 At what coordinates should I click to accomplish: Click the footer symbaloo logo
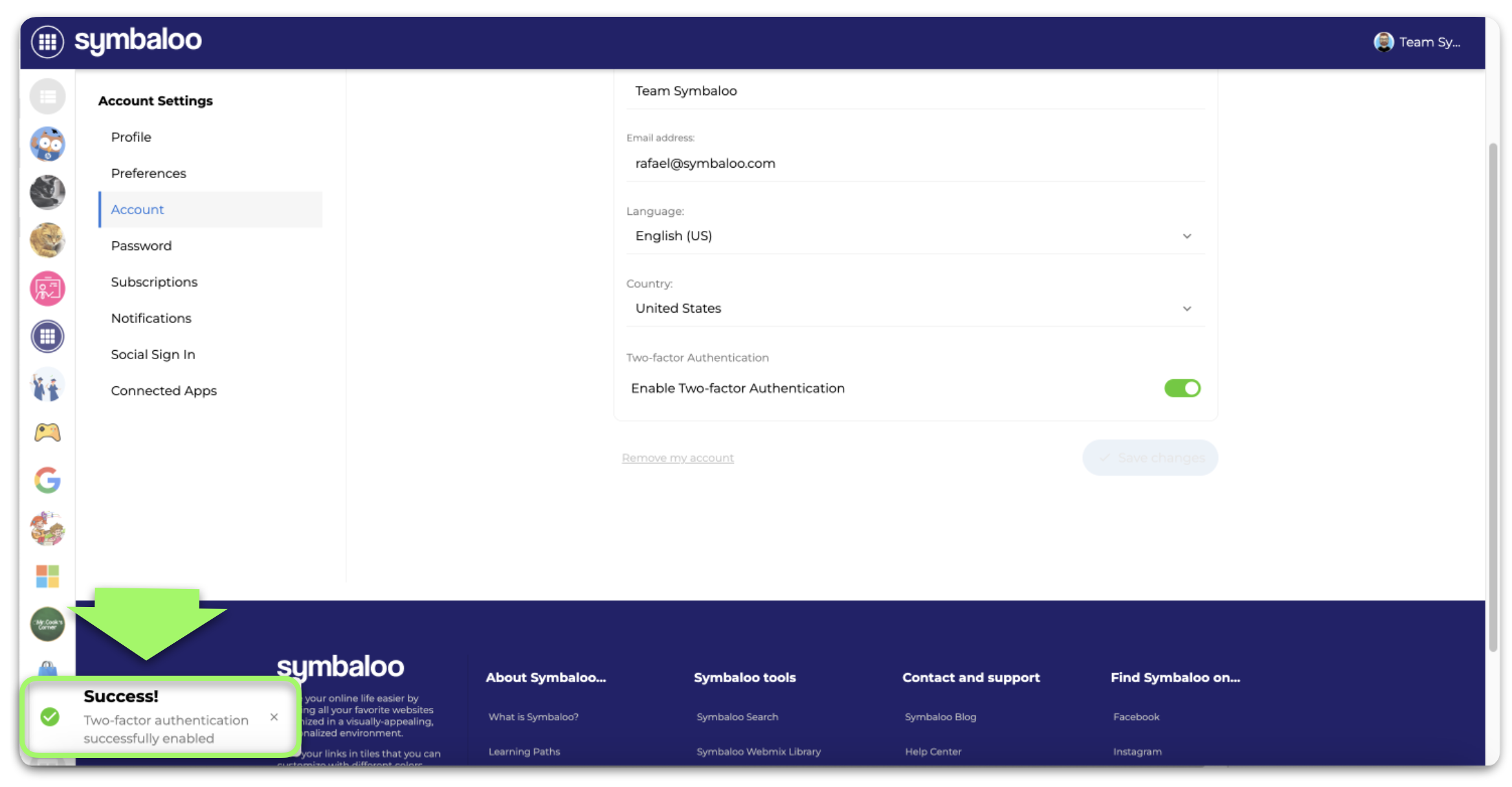(x=340, y=667)
